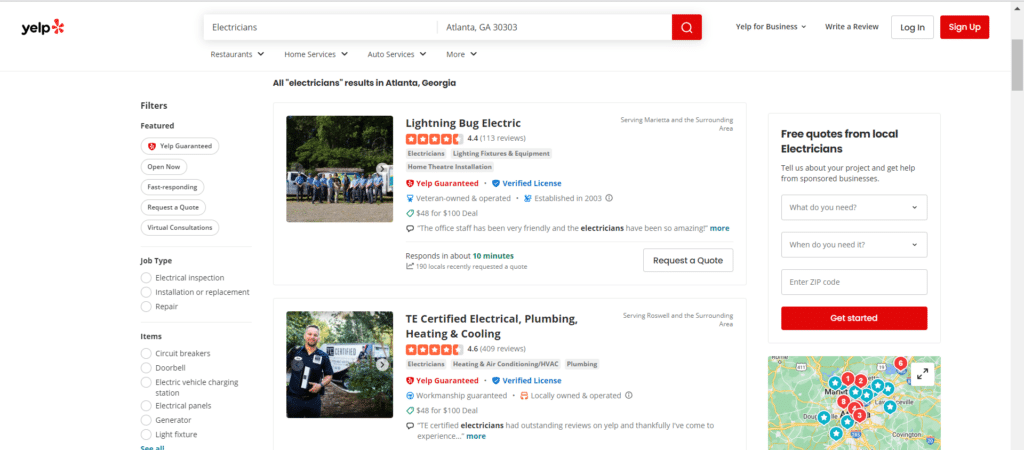Click the Enter ZIP code field

[x=854, y=282]
